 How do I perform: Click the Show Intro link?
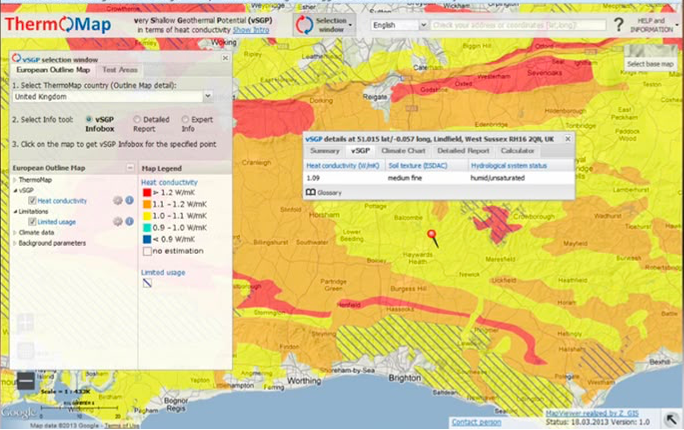(x=251, y=30)
